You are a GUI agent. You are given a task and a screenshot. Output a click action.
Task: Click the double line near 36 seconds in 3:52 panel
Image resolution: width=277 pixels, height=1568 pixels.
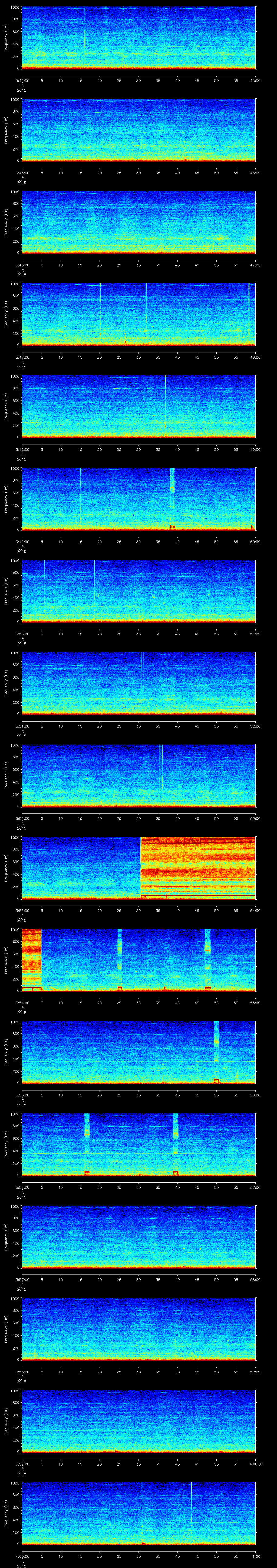[x=161, y=767]
